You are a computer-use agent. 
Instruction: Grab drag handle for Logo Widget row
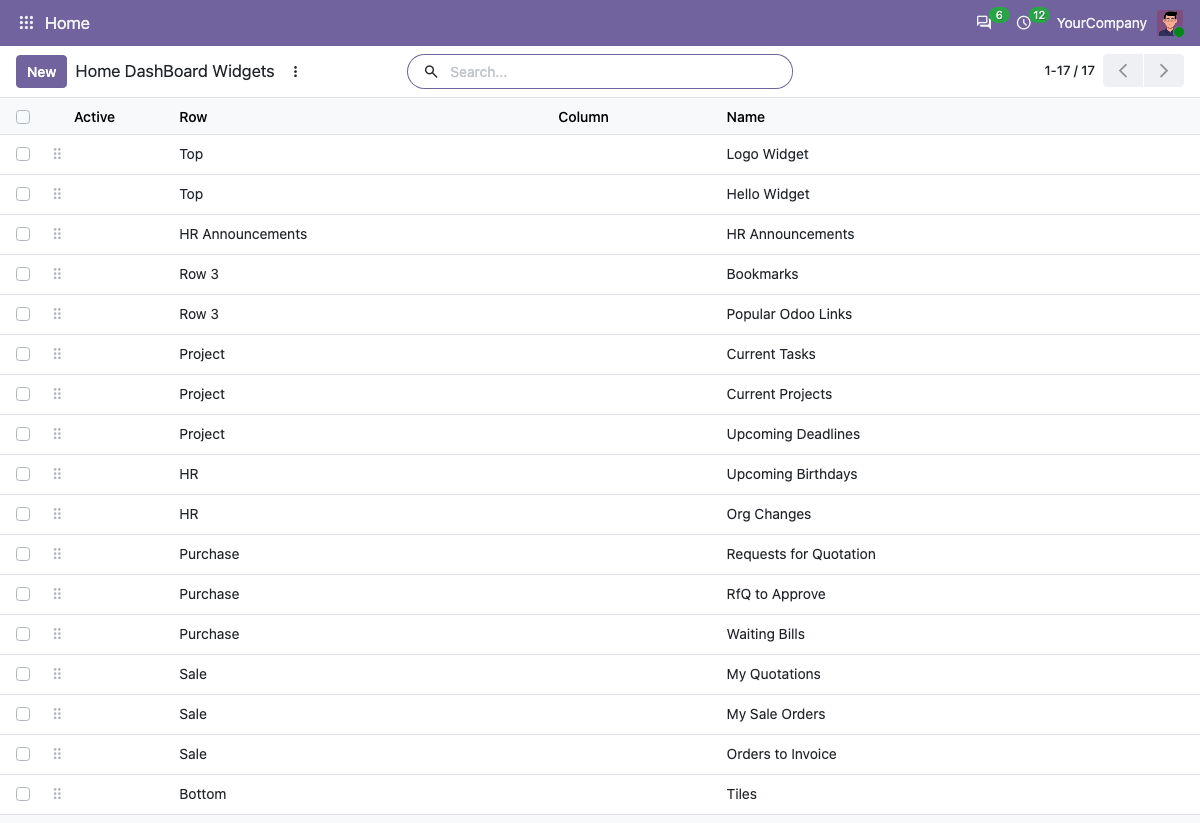pos(57,154)
